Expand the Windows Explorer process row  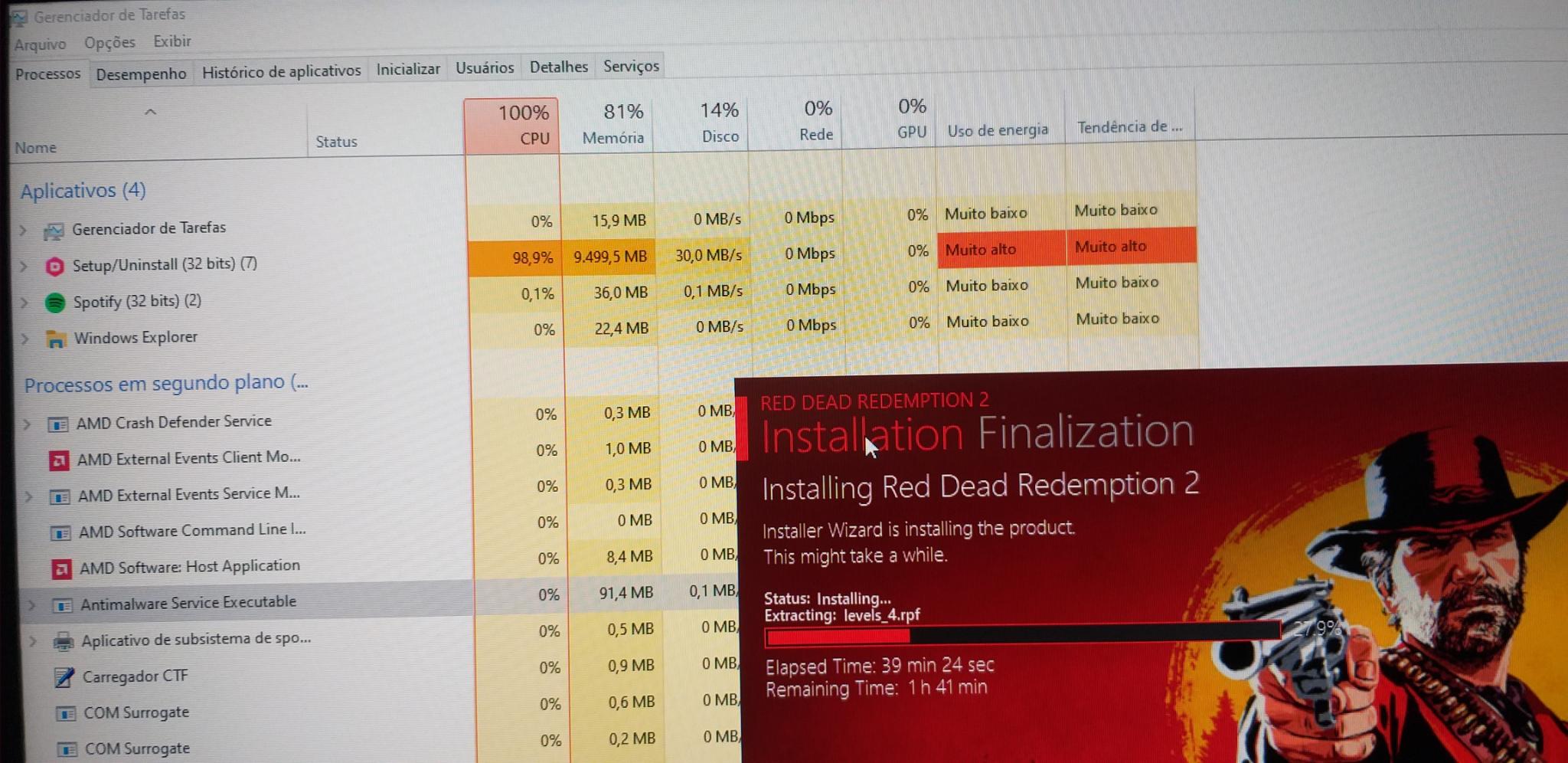[x=25, y=339]
